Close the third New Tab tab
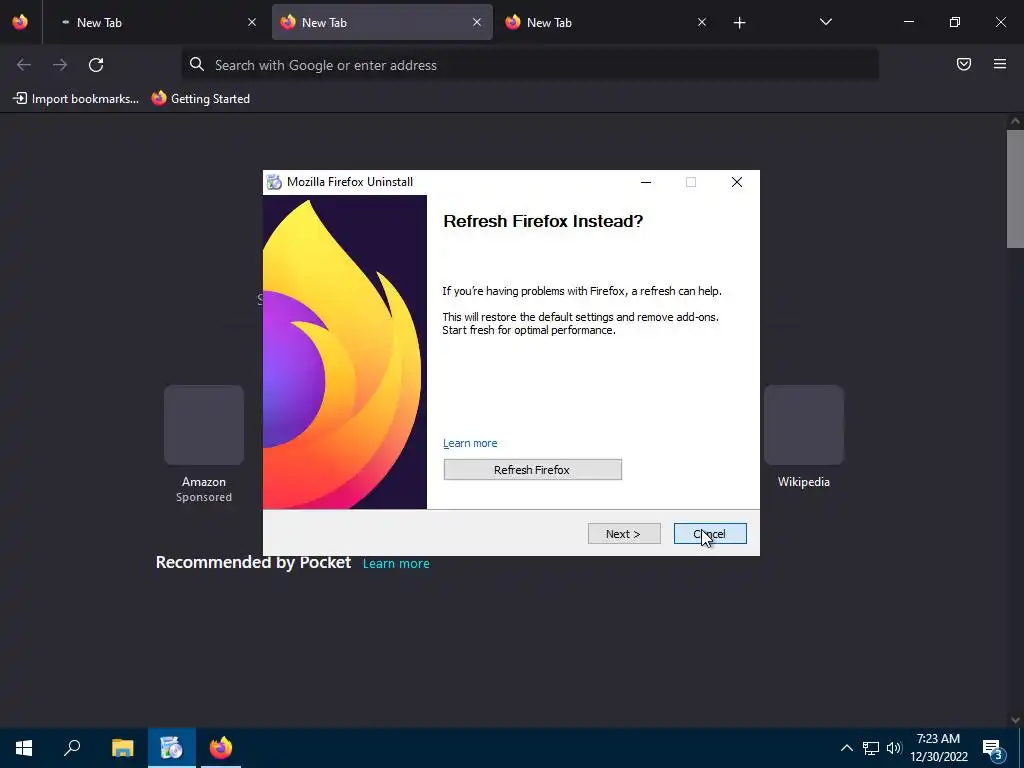 coord(702,22)
